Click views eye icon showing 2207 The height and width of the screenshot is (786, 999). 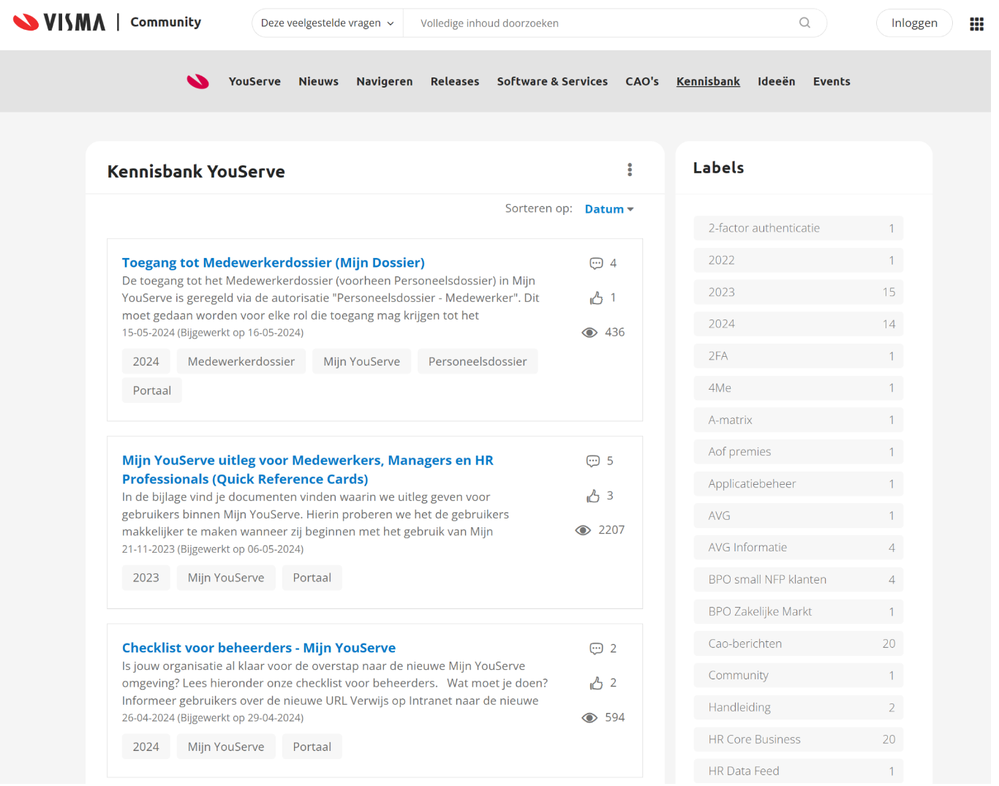(583, 530)
